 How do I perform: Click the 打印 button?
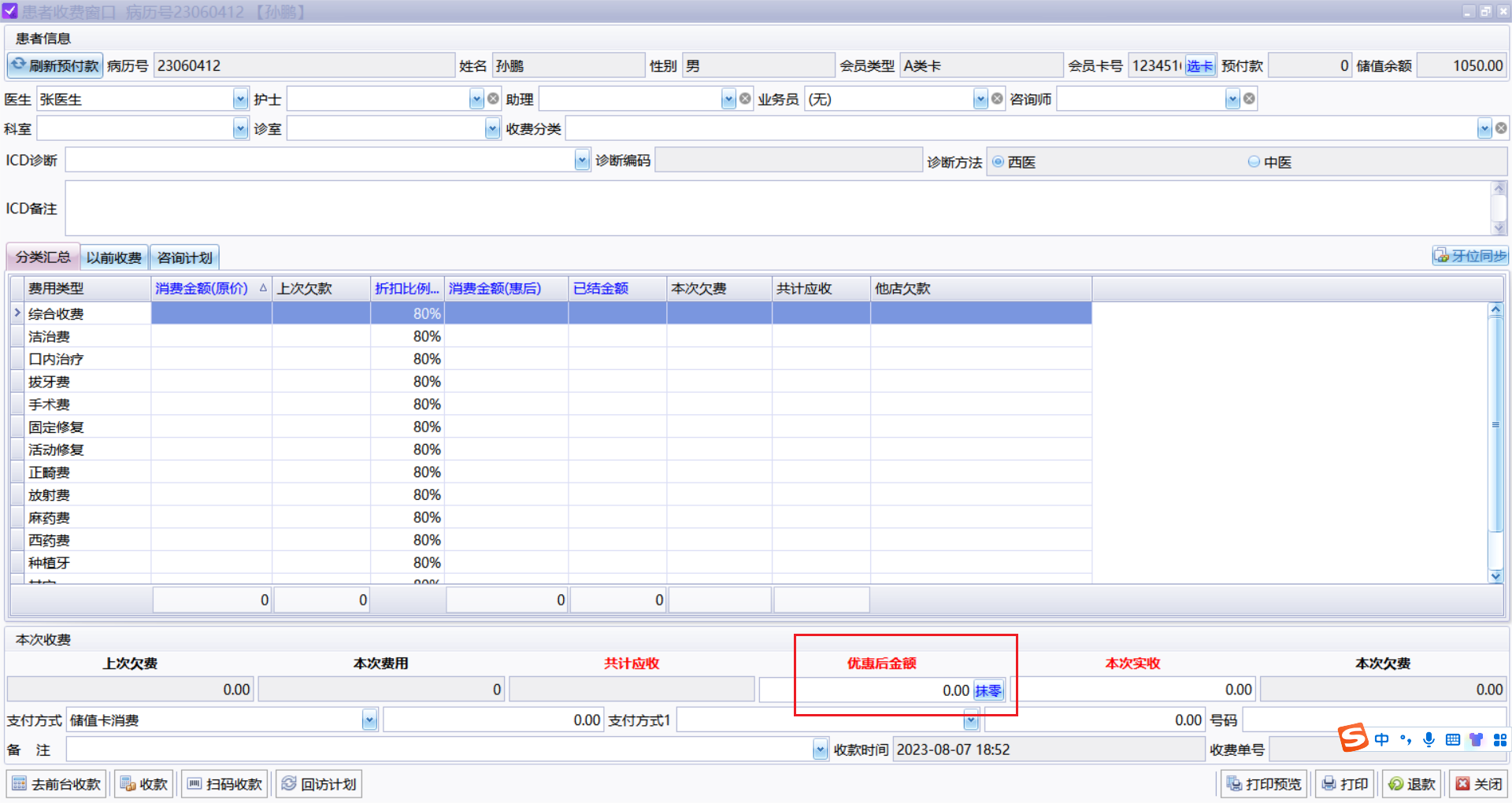tap(1345, 784)
